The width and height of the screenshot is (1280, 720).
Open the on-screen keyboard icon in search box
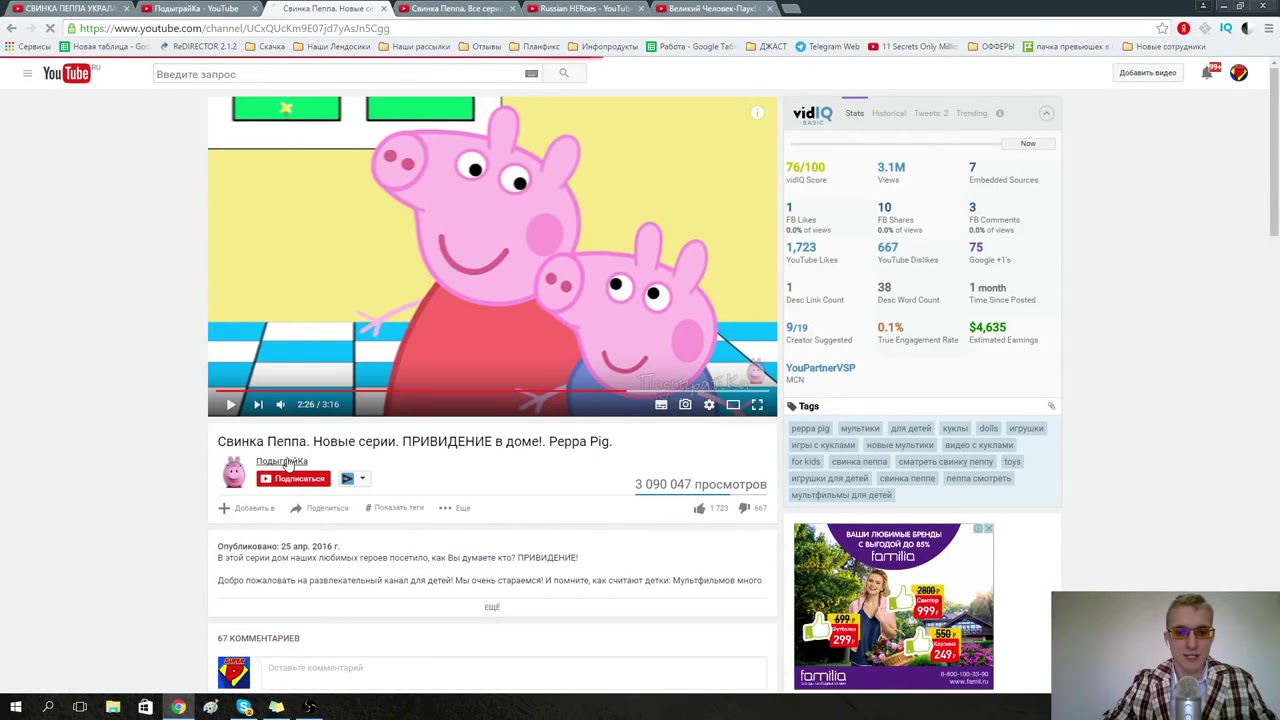point(532,73)
